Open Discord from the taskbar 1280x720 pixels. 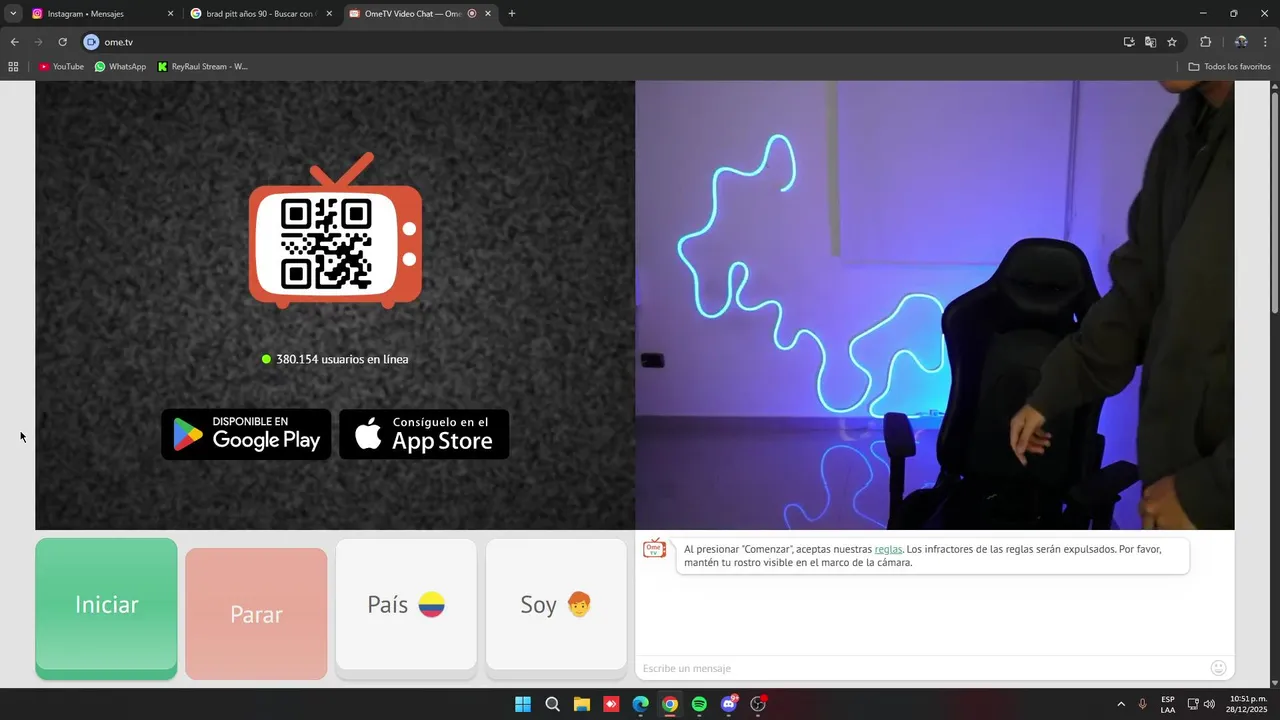pyautogui.click(x=729, y=704)
